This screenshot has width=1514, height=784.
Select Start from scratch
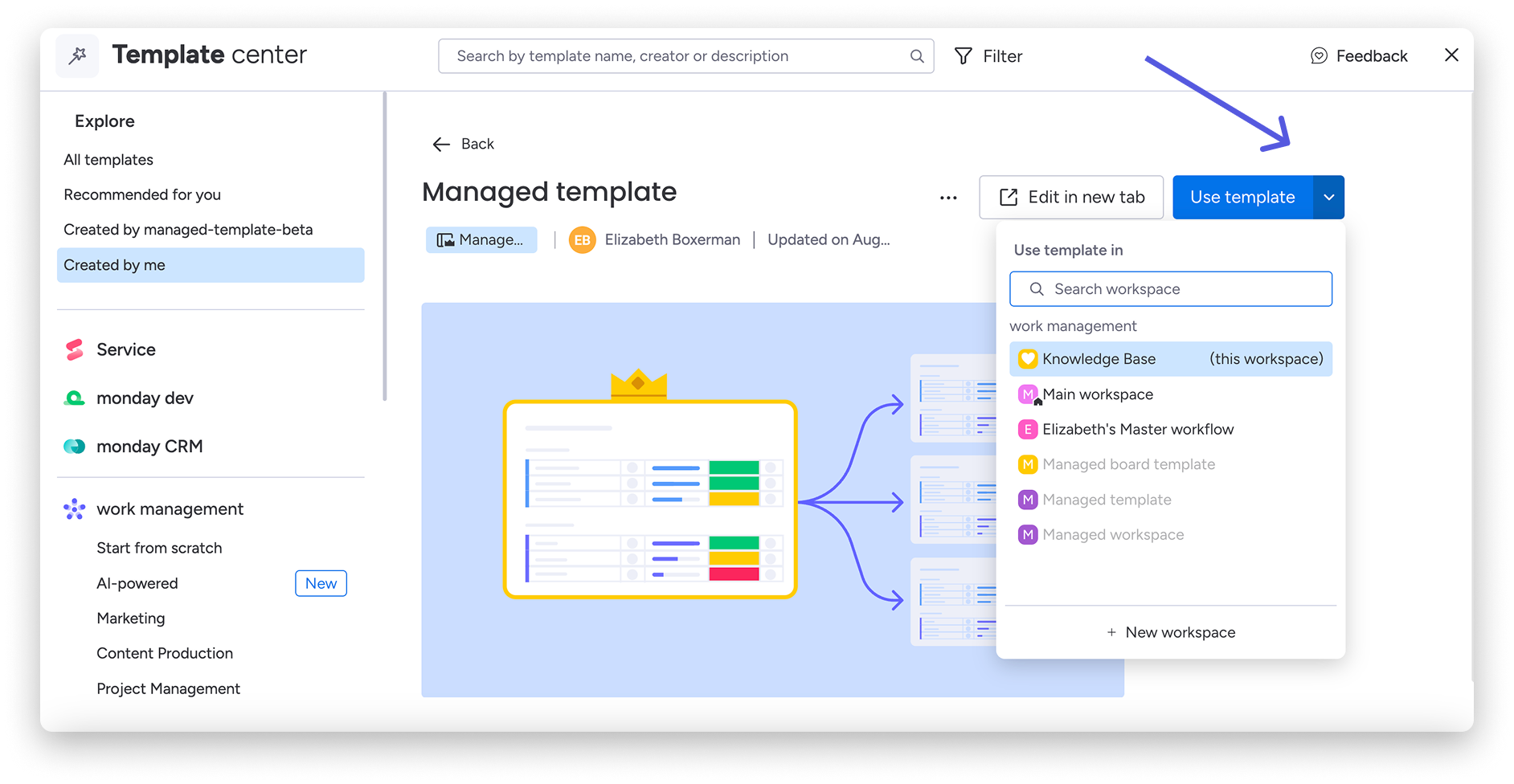pyautogui.click(x=159, y=548)
